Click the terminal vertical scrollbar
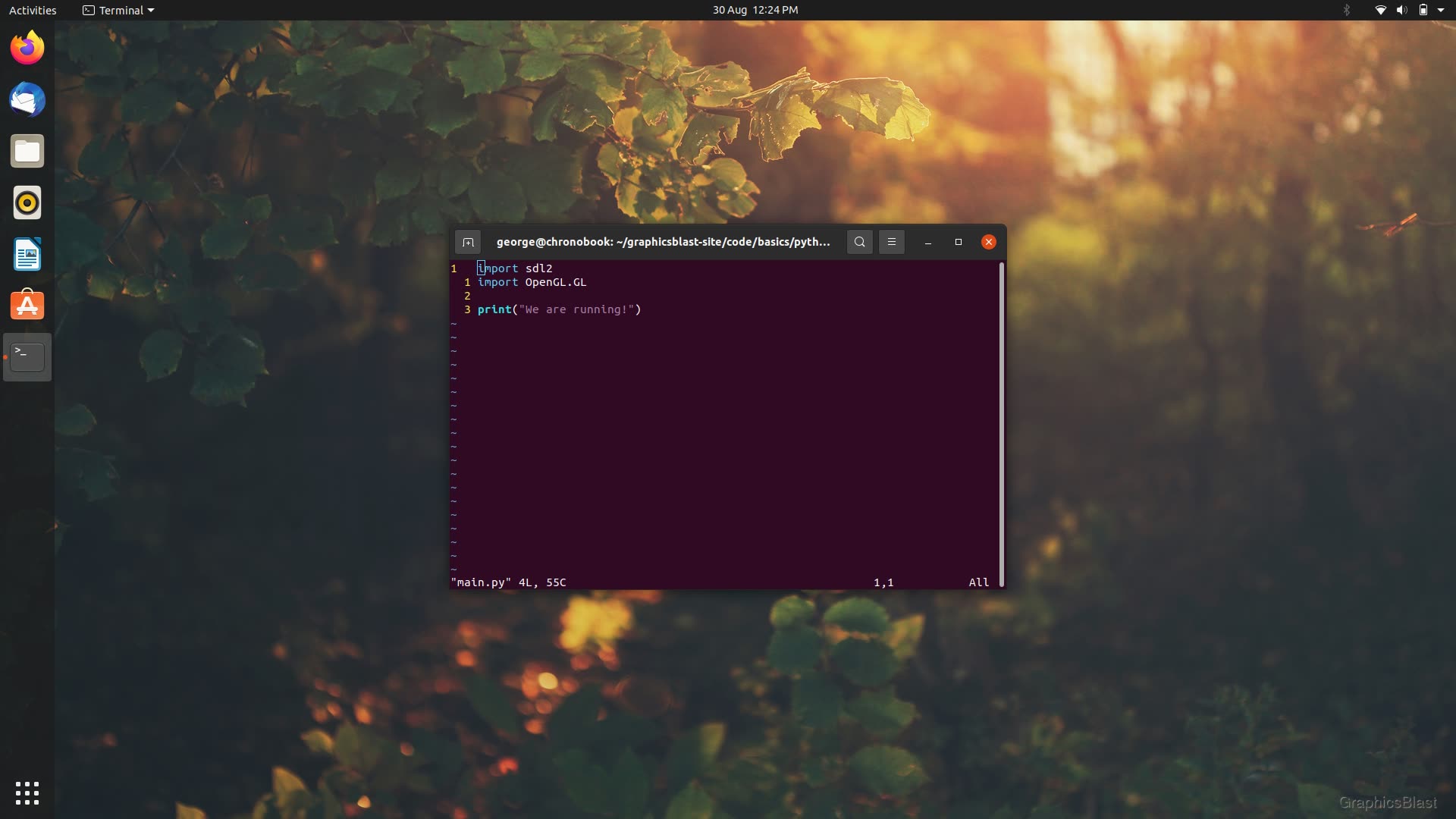 [1002, 424]
